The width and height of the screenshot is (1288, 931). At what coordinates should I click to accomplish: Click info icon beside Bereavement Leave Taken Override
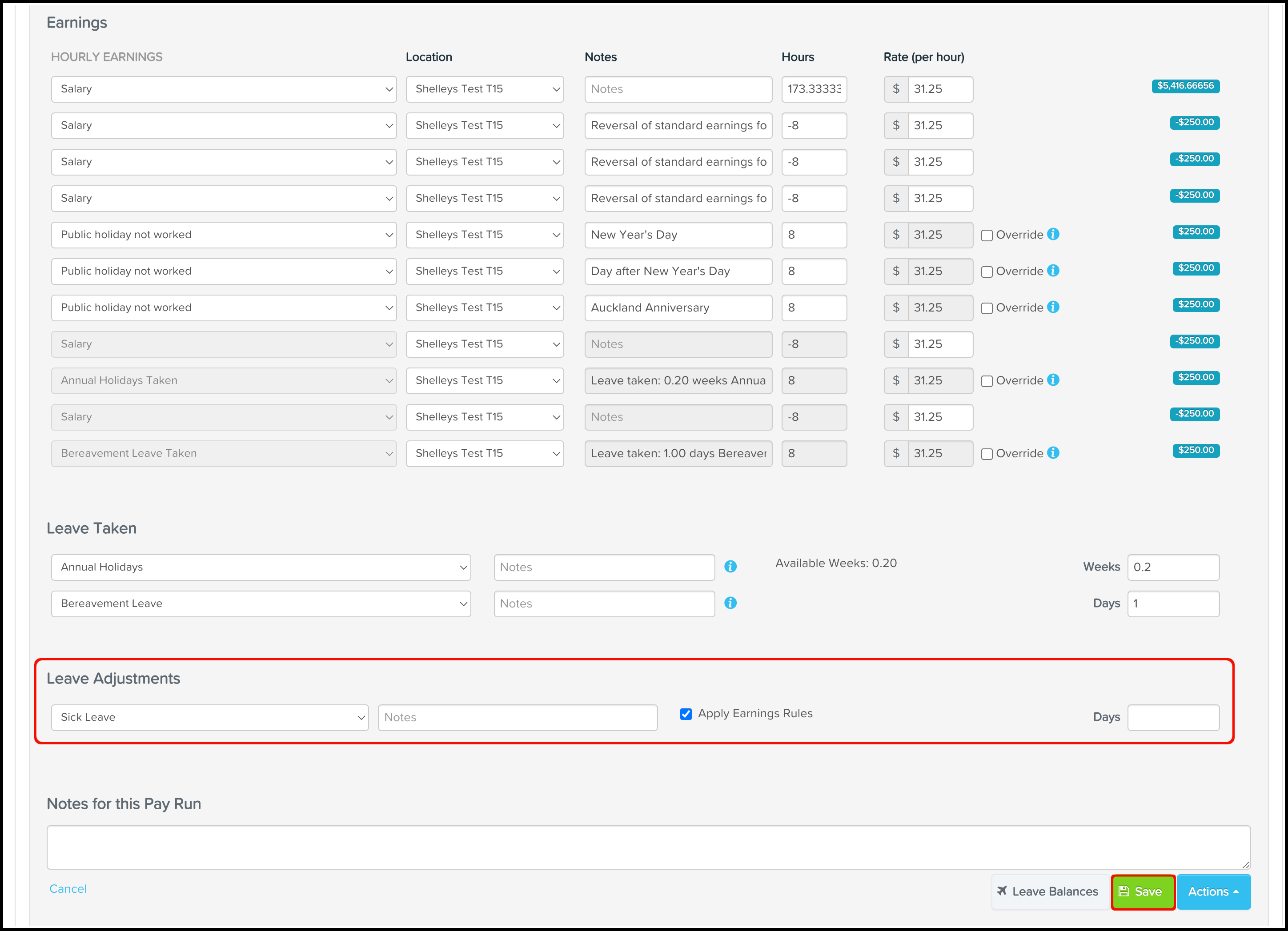coord(1053,453)
